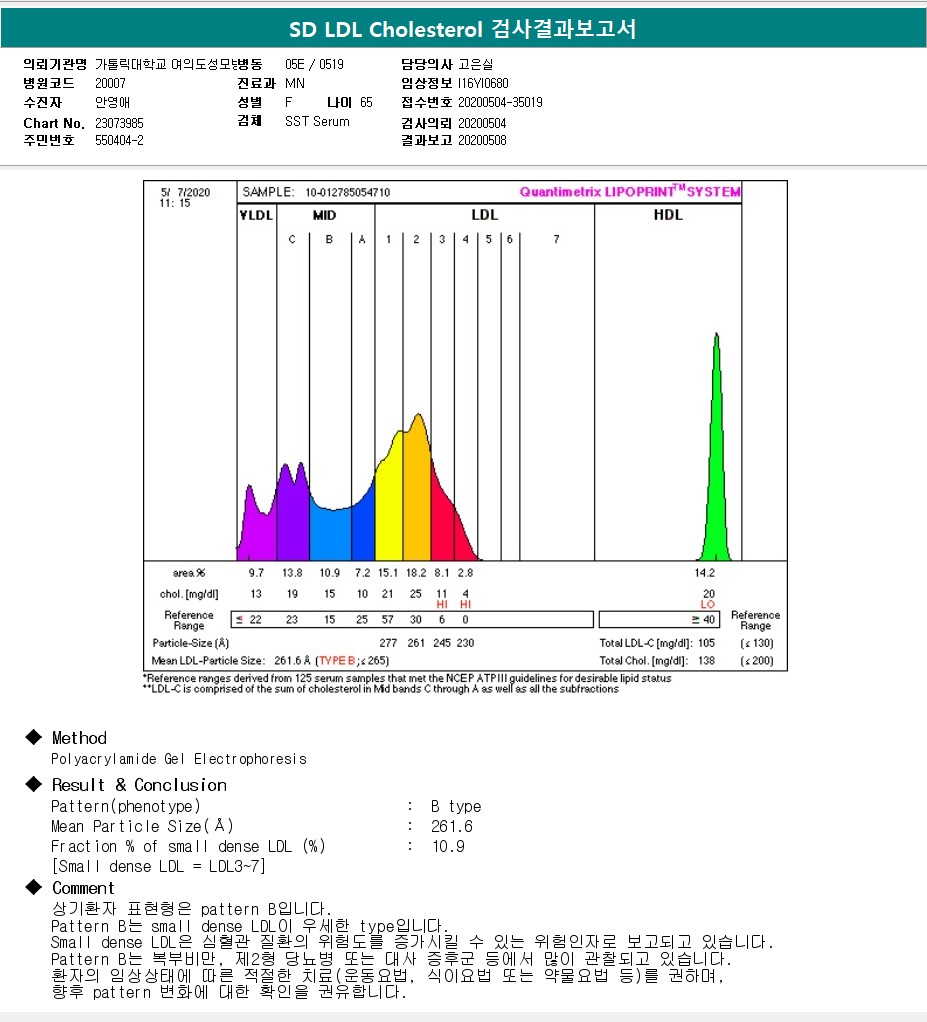Click the ward code "05E / 0519"

314,65
